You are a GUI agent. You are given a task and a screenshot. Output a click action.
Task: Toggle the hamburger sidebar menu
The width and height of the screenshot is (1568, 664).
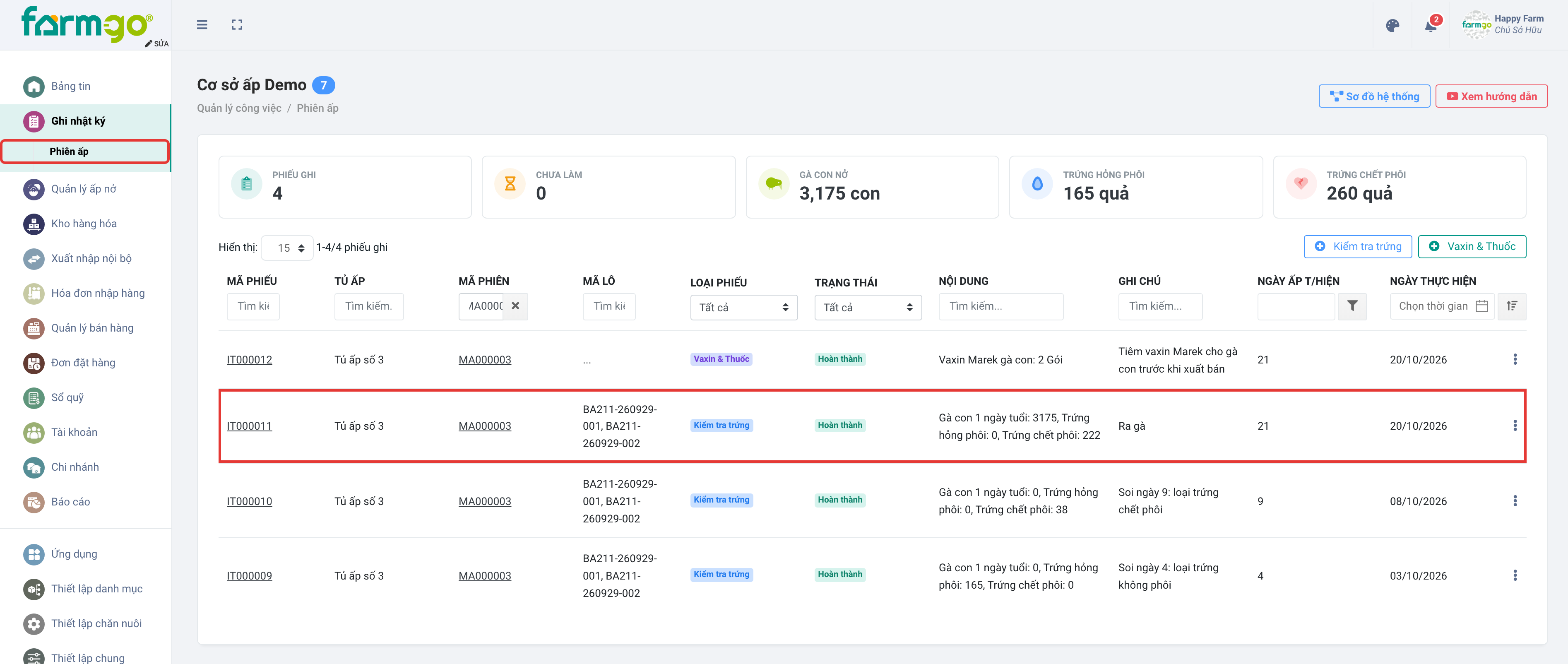click(x=202, y=25)
